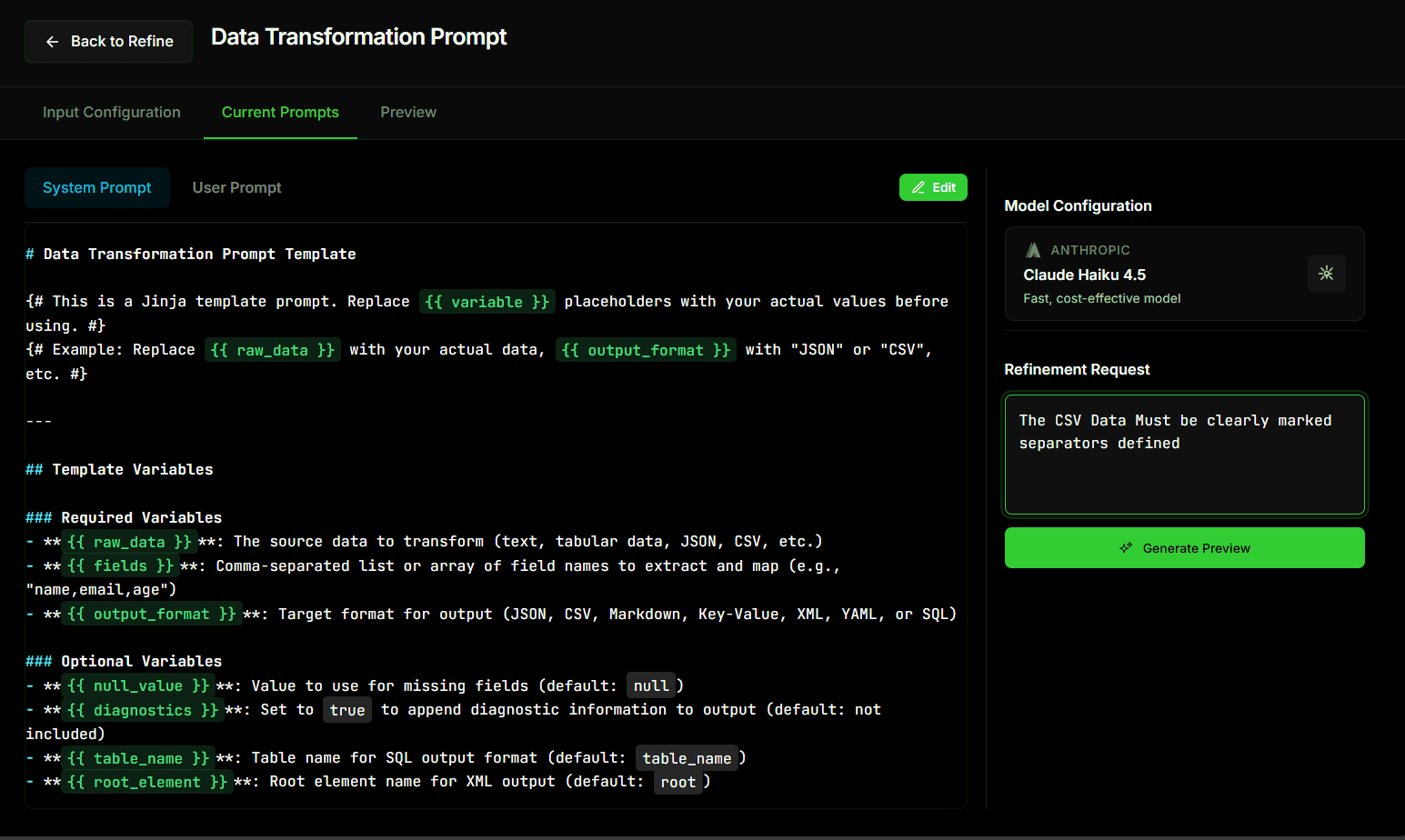1405x840 pixels.
Task: Click the '{{ fields }}' variable tag
Action: (120, 566)
